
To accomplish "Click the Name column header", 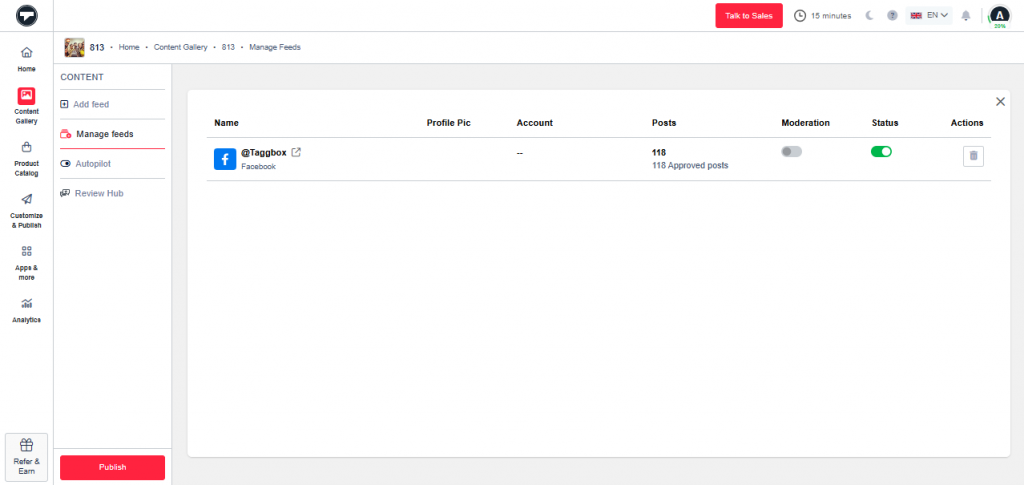I will pos(227,123).
